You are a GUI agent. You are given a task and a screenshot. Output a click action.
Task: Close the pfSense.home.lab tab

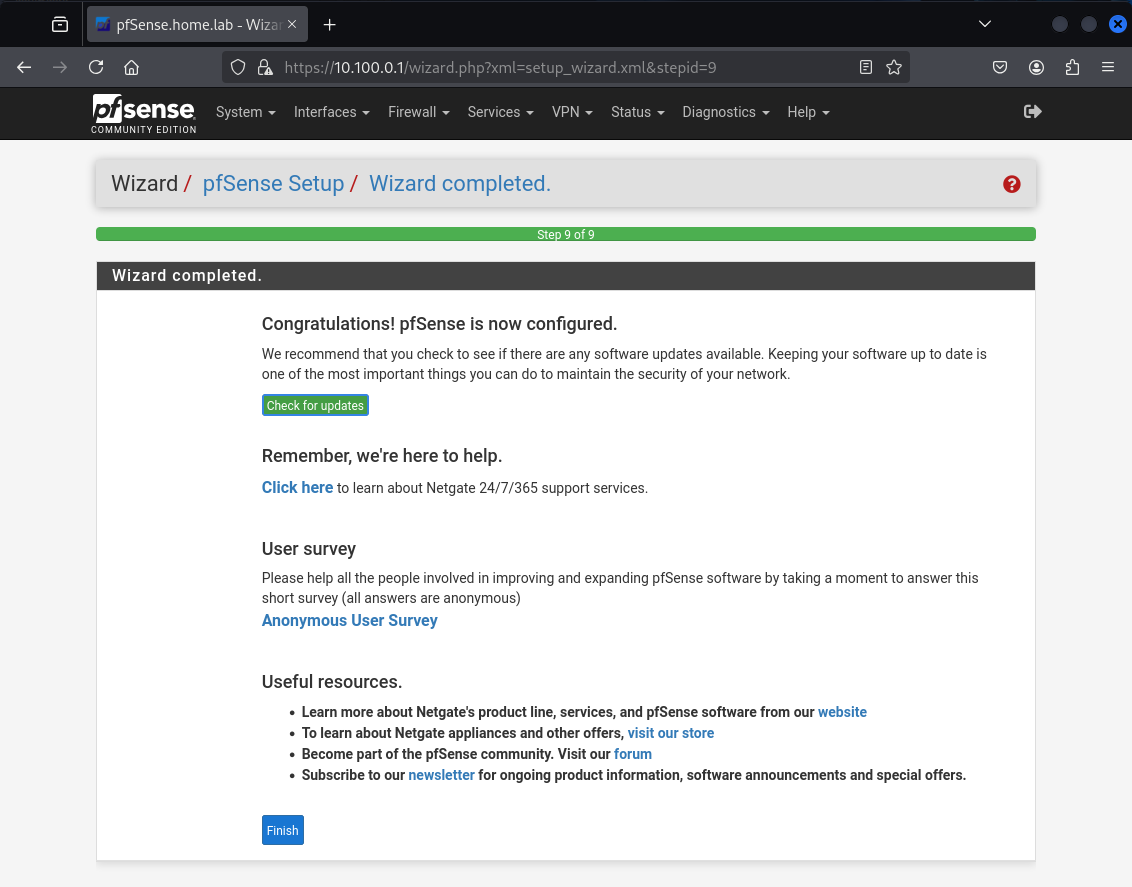click(x=292, y=24)
